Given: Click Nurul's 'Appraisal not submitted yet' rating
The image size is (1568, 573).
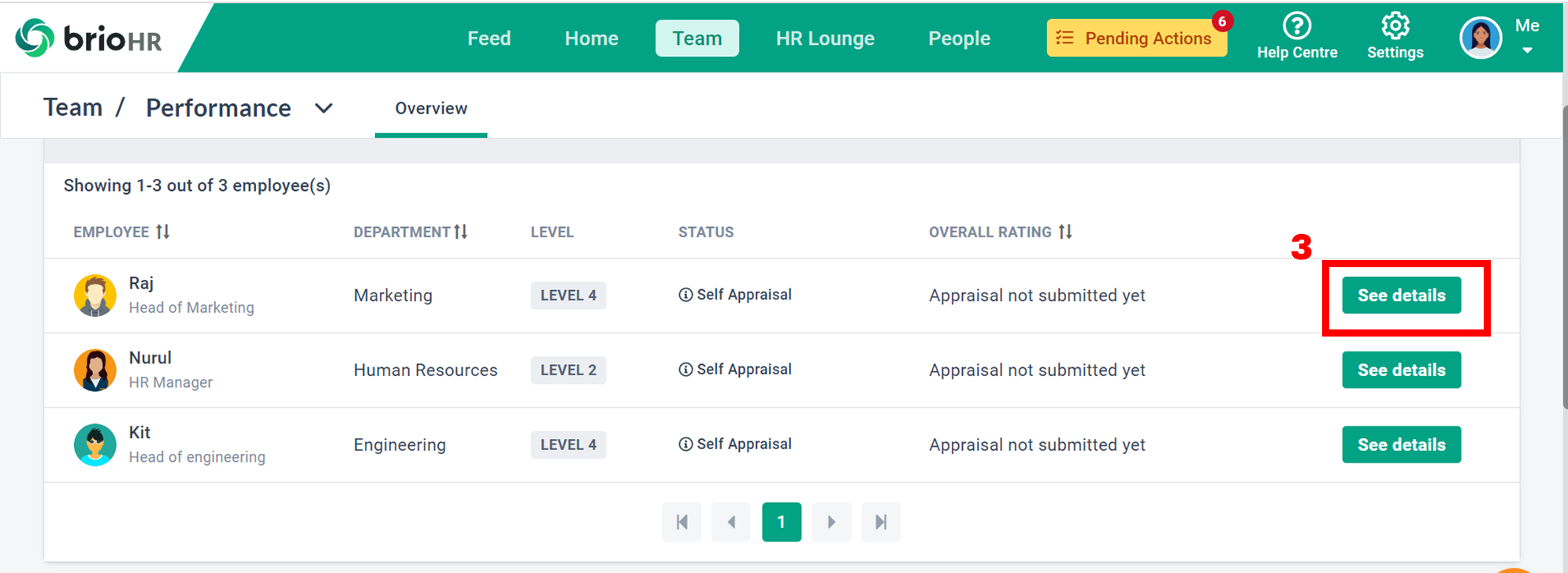Looking at the screenshot, I should point(1037,370).
